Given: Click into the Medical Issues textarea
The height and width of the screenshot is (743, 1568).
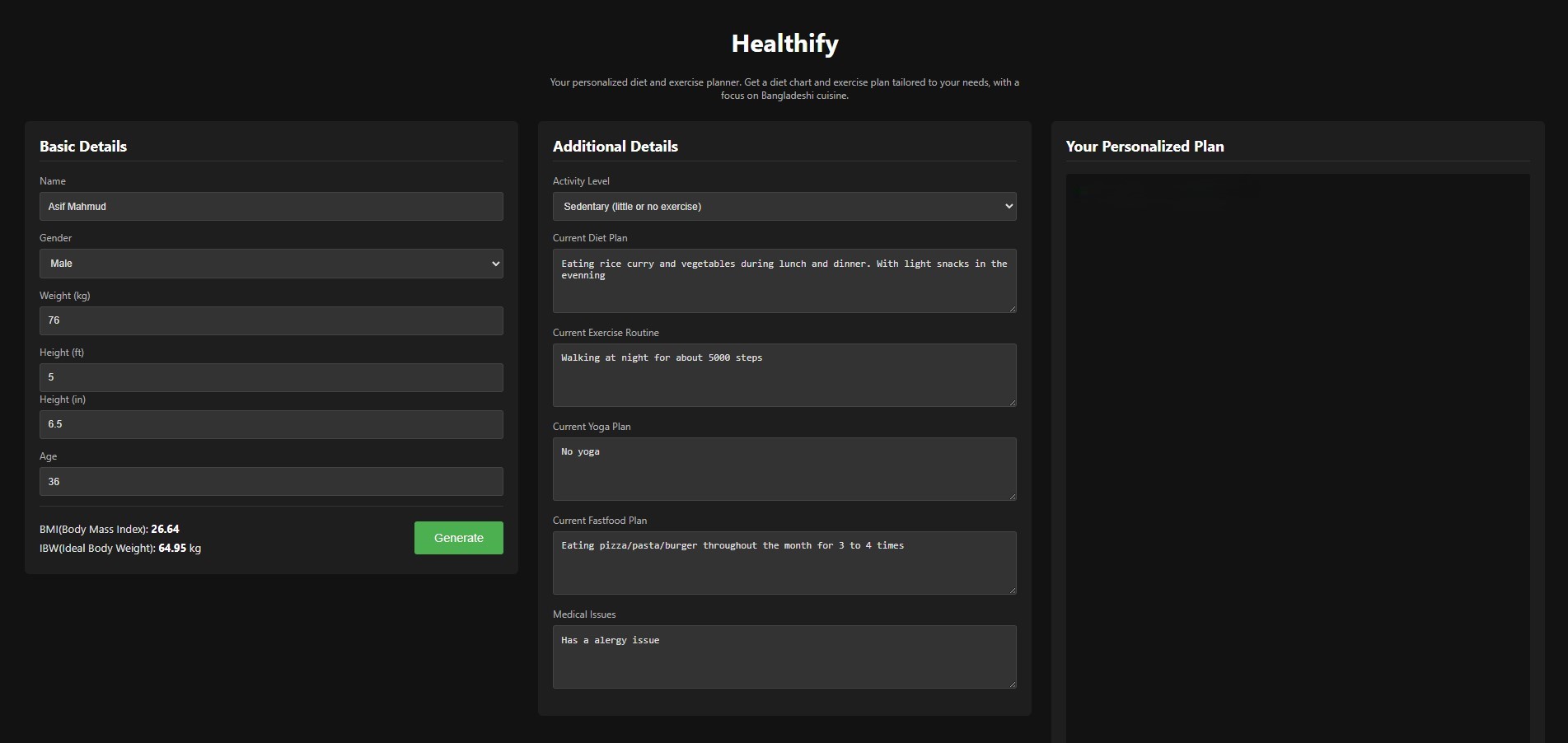Looking at the screenshot, I should pos(784,657).
